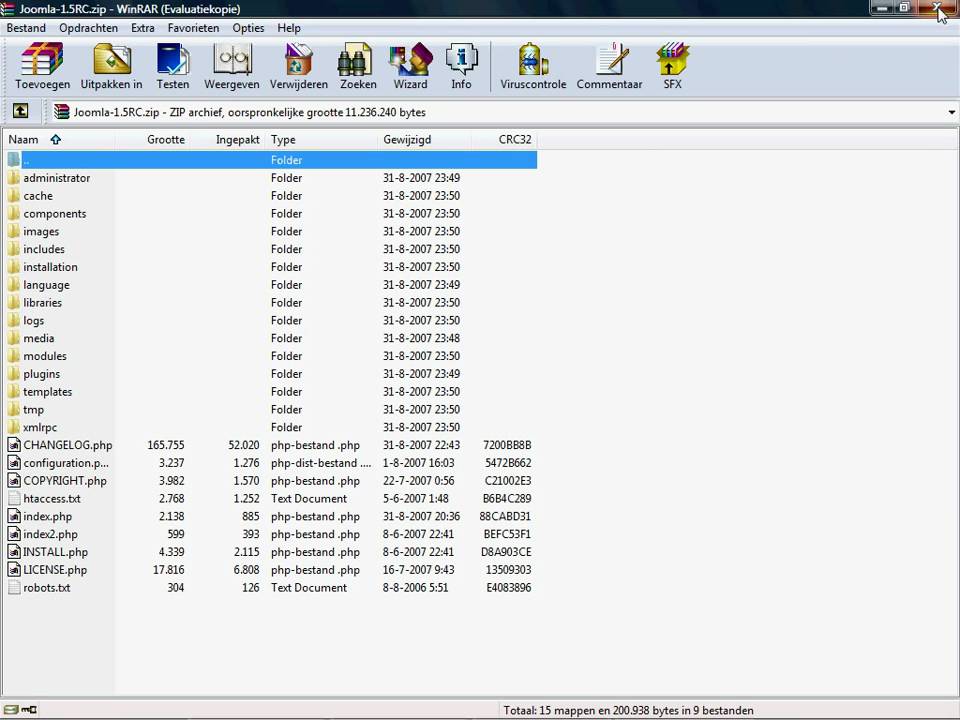Click the xmlrpc folder icon
Image resolution: width=960 pixels, height=720 pixels.
coord(14,427)
